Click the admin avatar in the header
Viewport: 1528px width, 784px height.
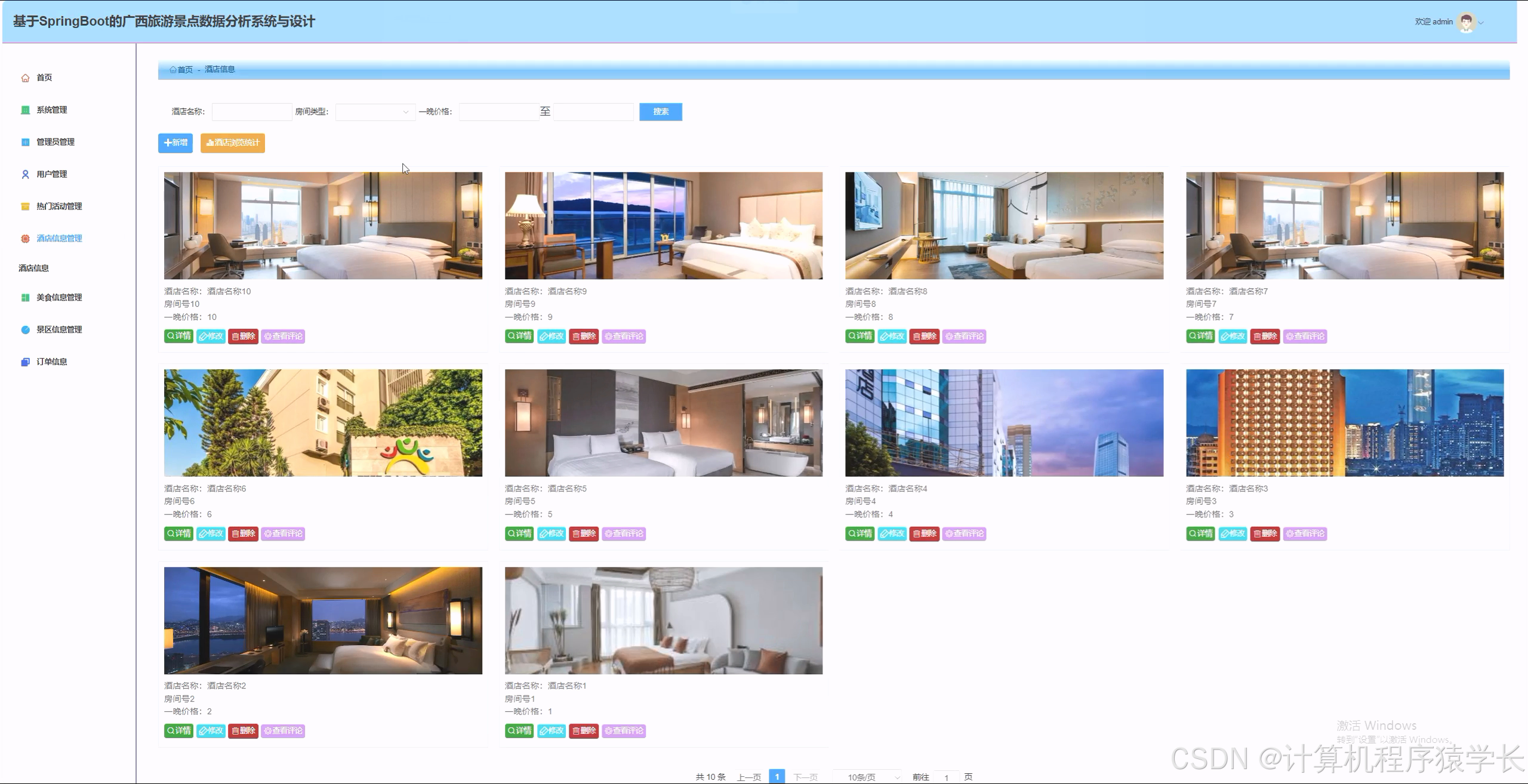(x=1465, y=22)
